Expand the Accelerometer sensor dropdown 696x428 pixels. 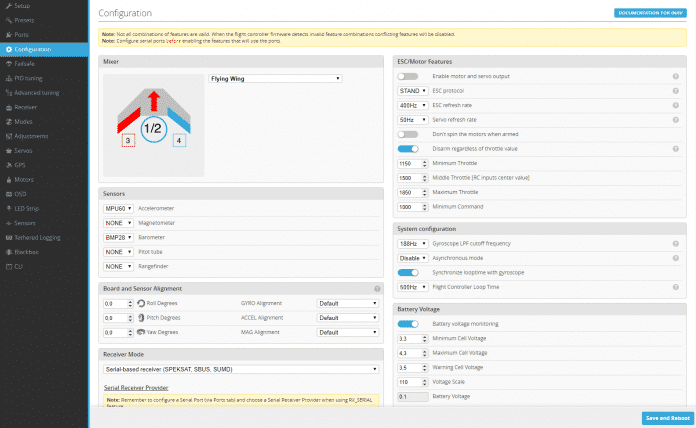[117, 208]
